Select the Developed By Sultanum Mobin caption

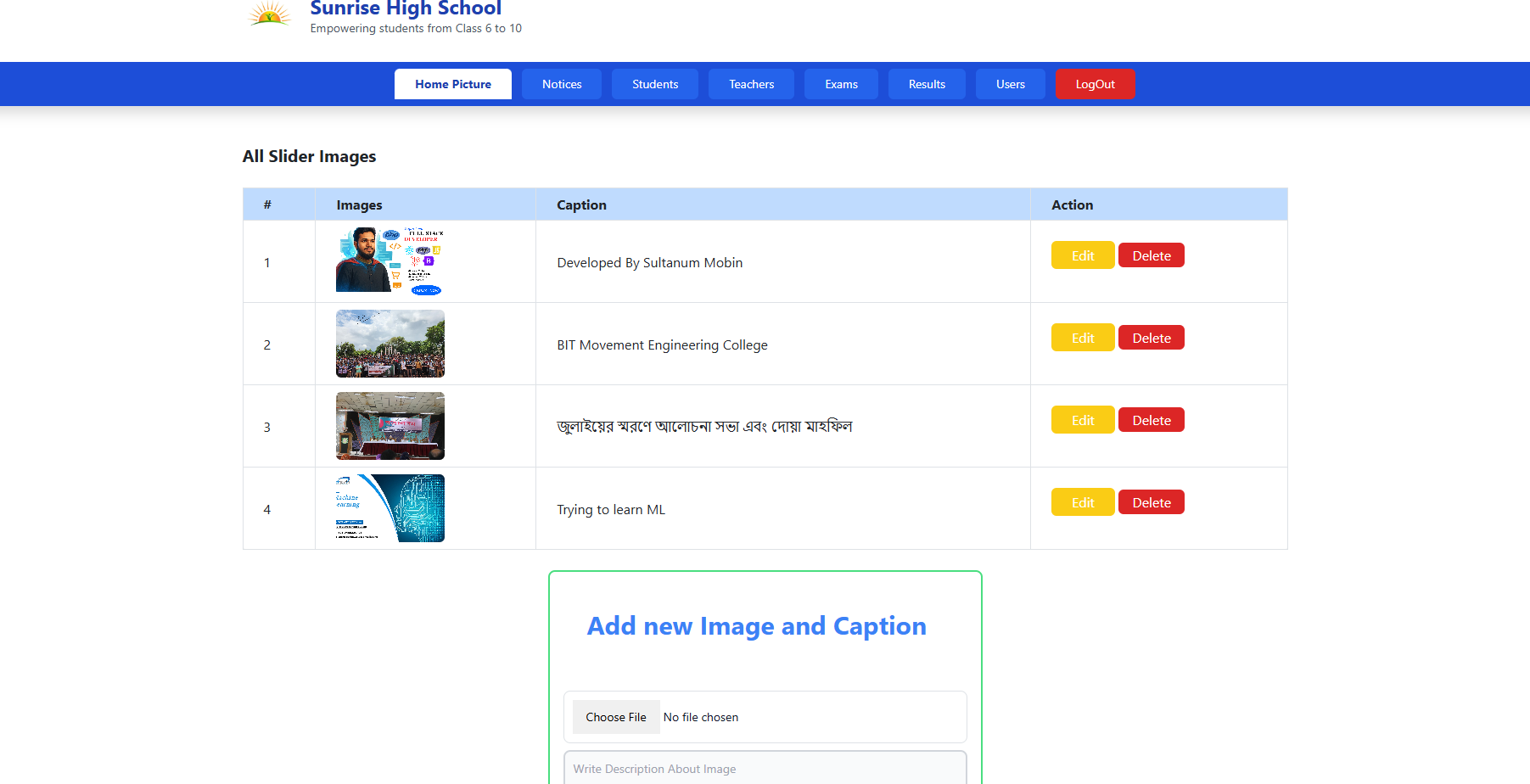(x=650, y=263)
